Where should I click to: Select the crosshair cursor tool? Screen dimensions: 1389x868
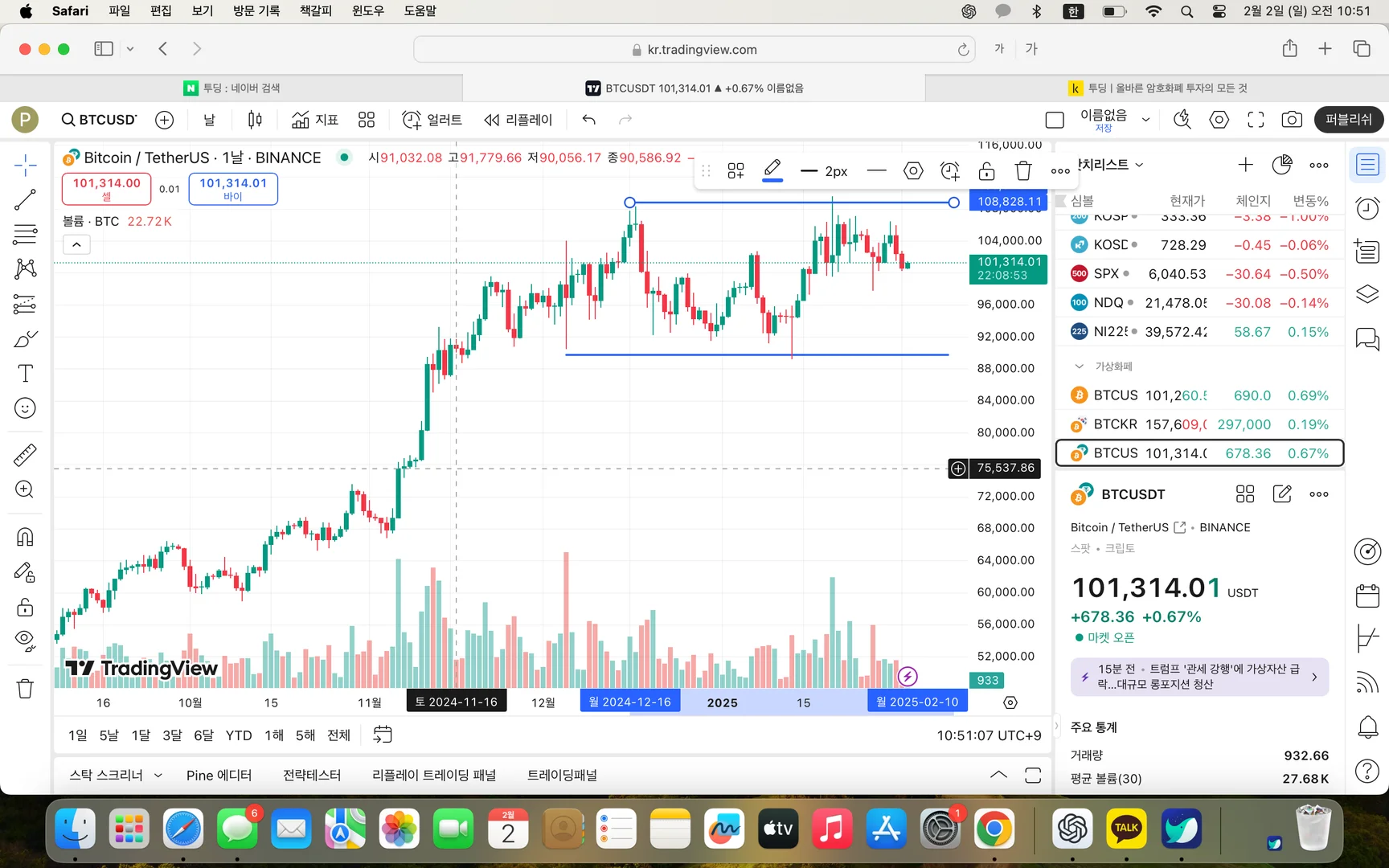[25, 166]
